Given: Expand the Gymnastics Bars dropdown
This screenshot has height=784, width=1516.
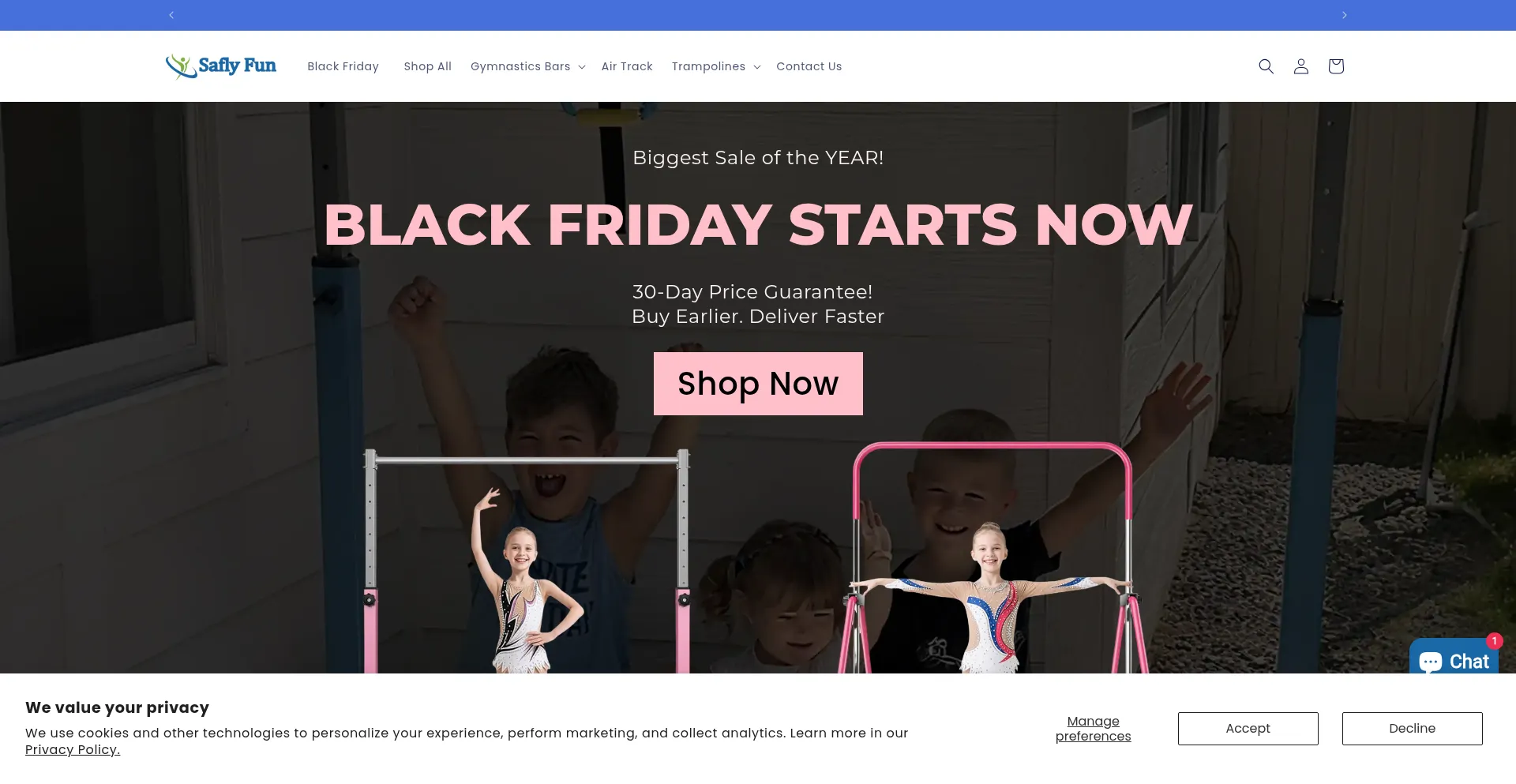Looking at the screenshot, I should pyautogui.click(x=527, y=66).
